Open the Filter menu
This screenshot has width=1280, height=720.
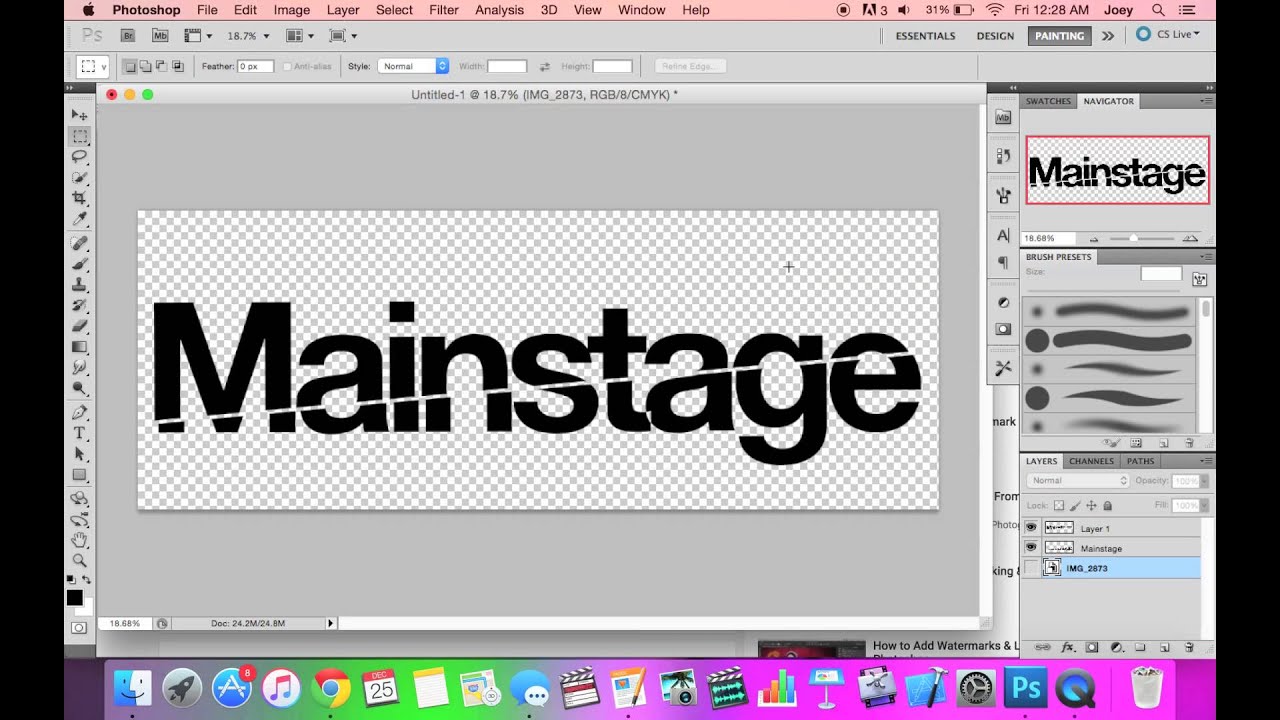coord(444,10)
